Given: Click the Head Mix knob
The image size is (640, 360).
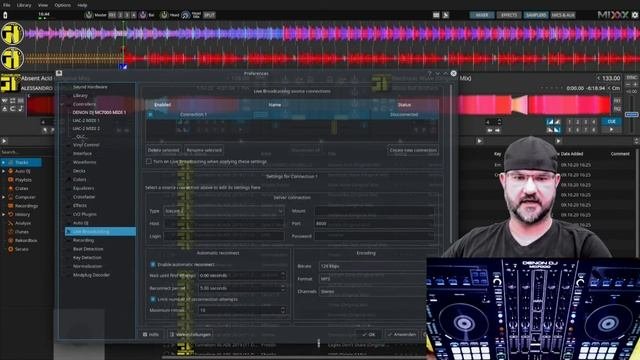Looking at the screenshot, I should [x=185, y=15].
